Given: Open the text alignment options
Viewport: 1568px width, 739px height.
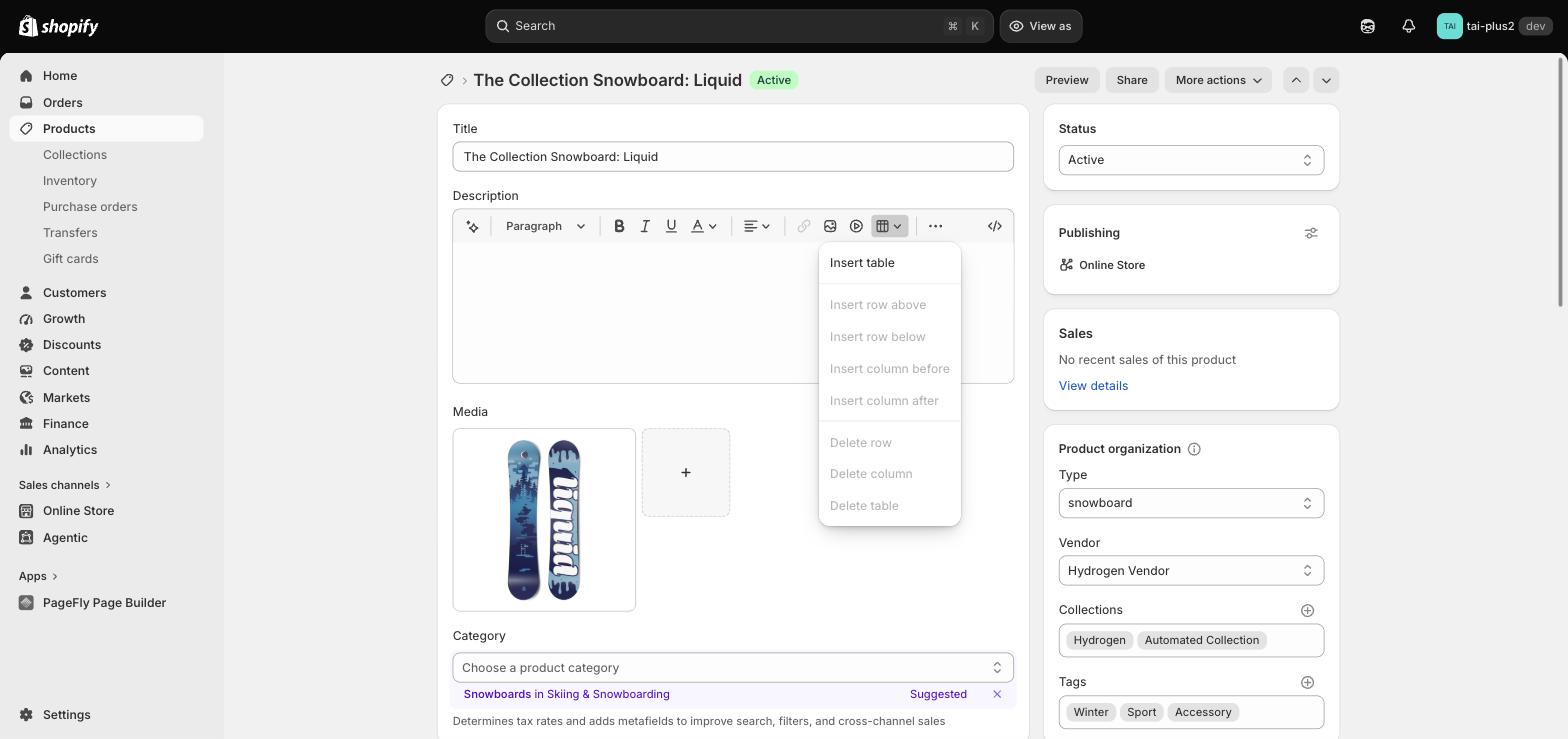Looking at the screenshot, I should (x=757, y=226).
